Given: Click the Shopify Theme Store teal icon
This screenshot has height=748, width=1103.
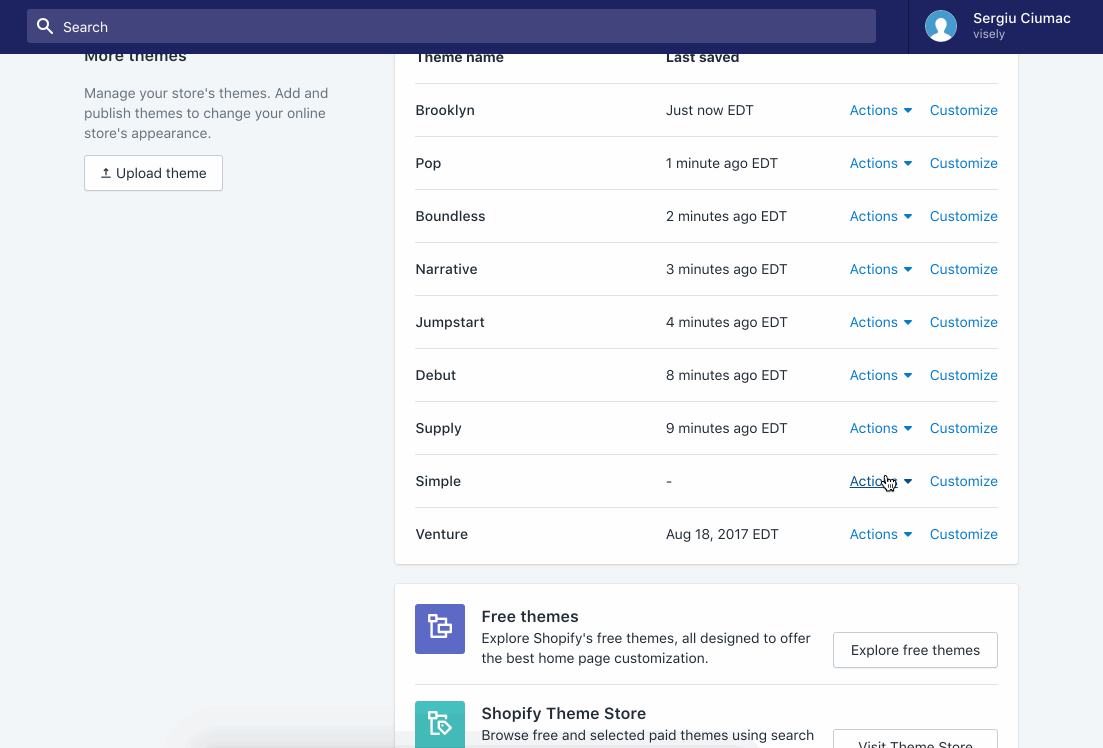Looking at the screenshot, I should [x=440, y=723].
